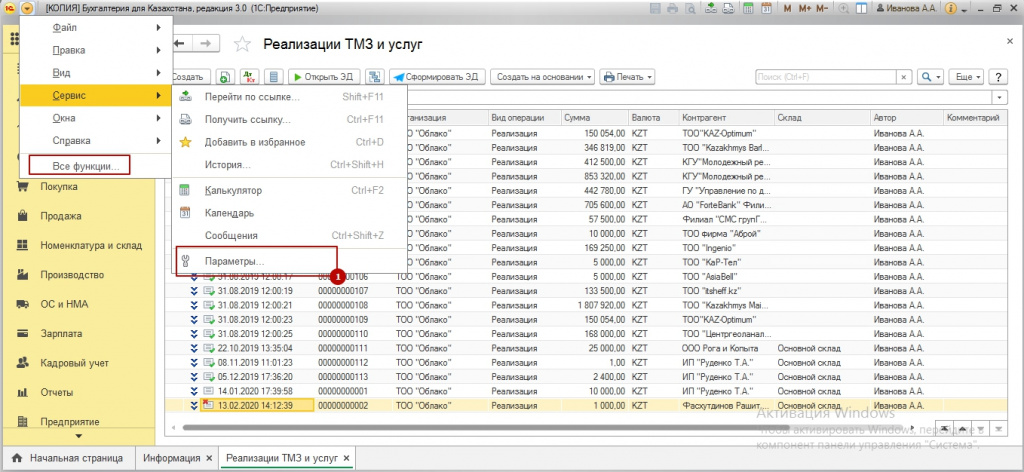Expand sidebar sections with bottom down arrow
The width and height of the screenshot is (1024, 472).
coord(78,436)
